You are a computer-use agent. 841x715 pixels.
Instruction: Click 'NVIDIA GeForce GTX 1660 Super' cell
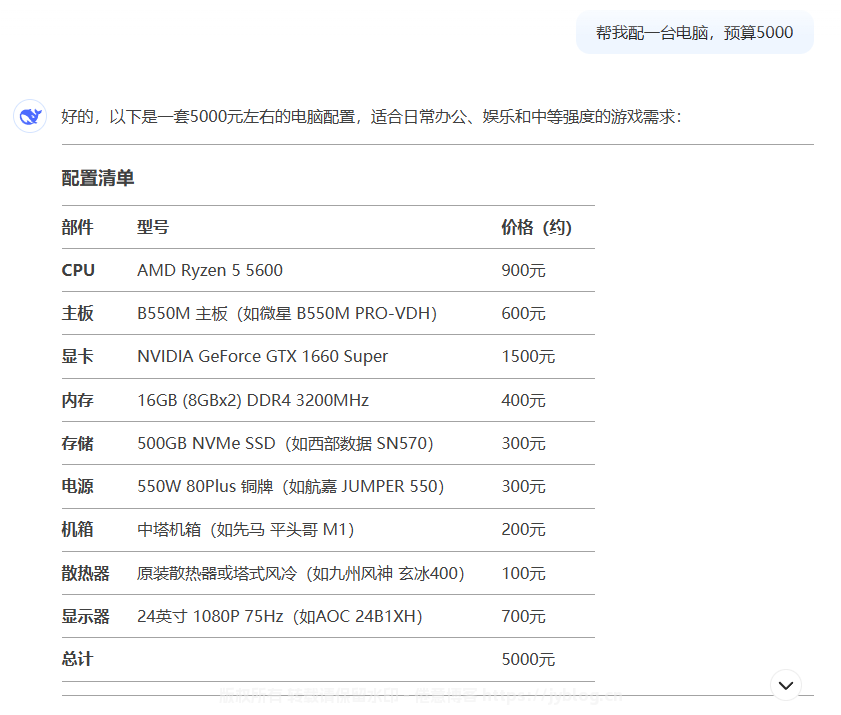[x=262, y=357]
